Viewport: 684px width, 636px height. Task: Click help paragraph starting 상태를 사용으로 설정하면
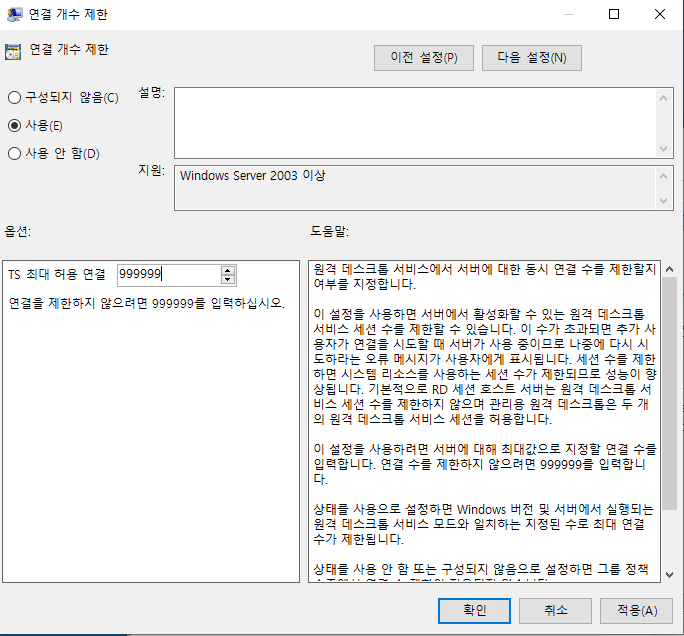click(x=483, y=524)
